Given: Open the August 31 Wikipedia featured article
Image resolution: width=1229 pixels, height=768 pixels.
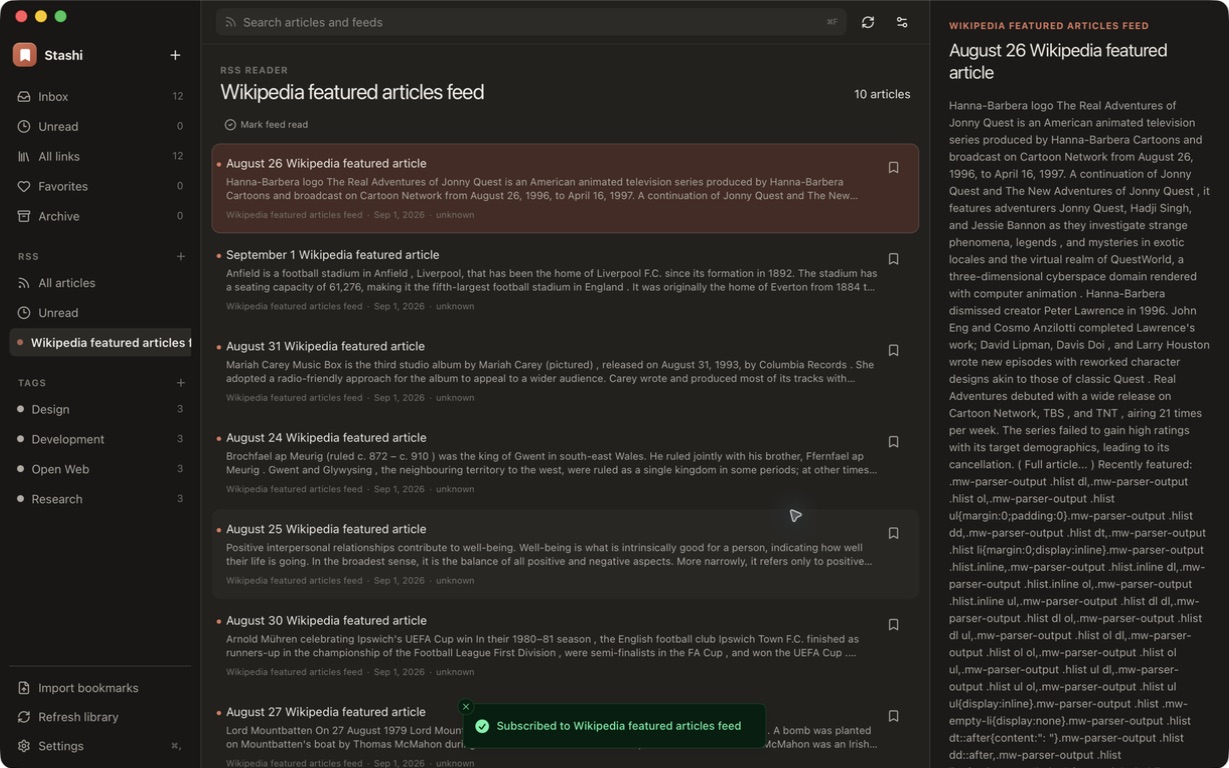Looking at the screenshot, I should tap(565, 371).
